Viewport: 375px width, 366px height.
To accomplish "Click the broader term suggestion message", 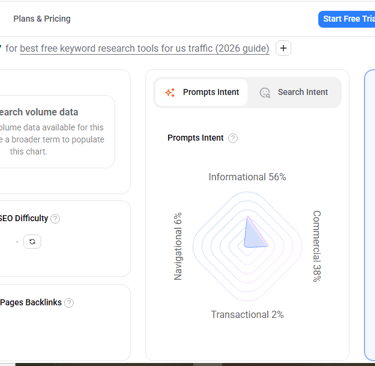I will point(52,139).
